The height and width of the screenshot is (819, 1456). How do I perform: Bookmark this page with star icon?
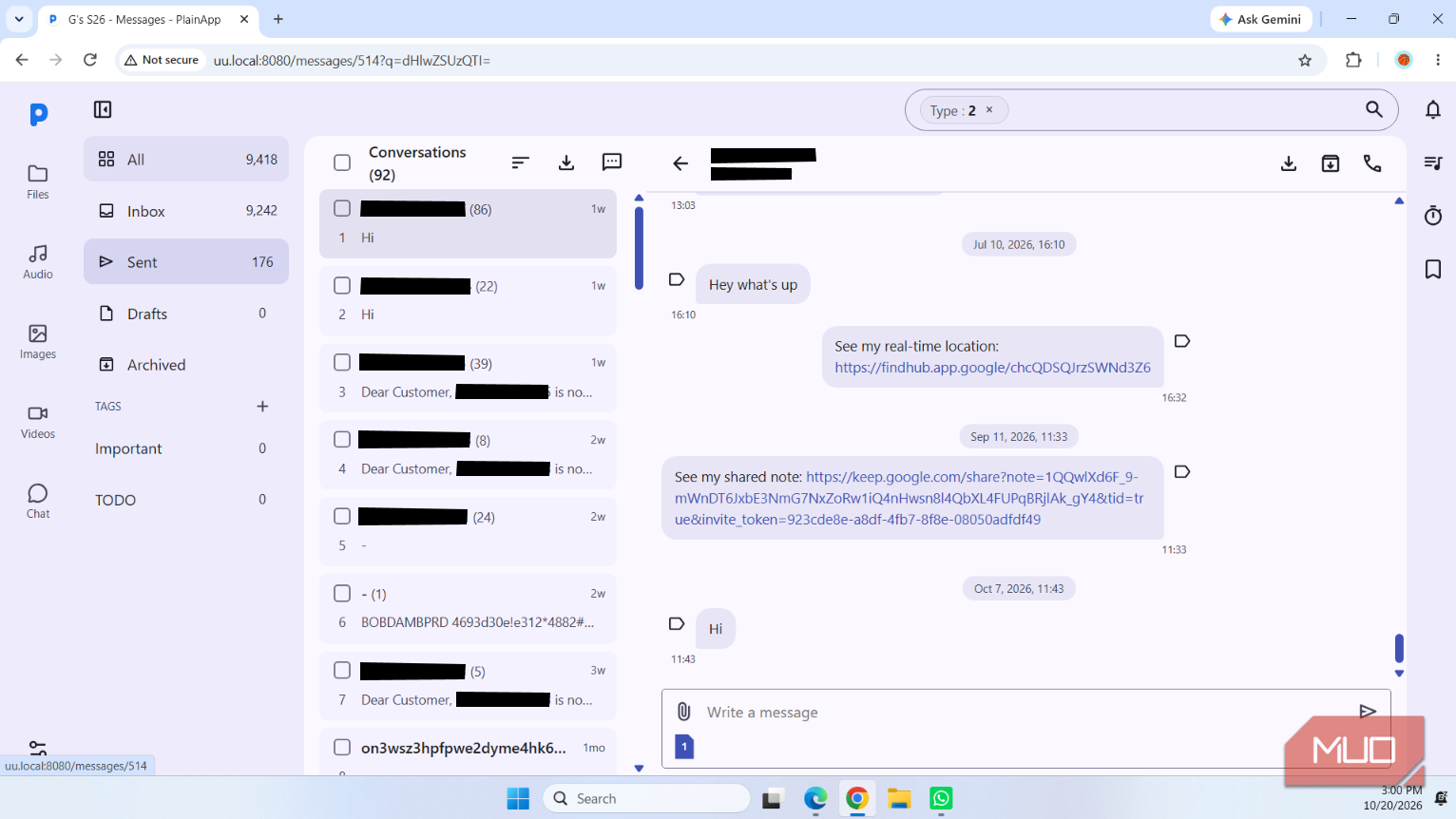(1305, 60)
